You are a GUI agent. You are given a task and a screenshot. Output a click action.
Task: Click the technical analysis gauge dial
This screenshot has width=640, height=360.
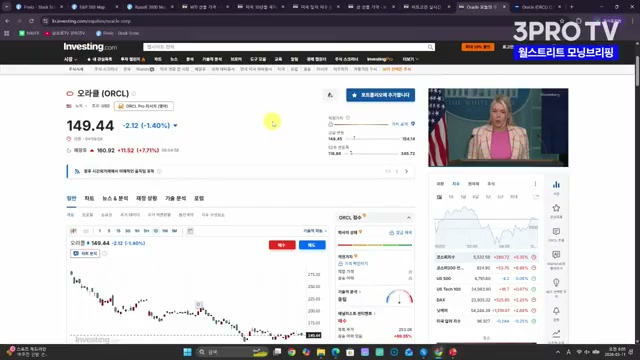pyautogui.click(x=399, y=297)
